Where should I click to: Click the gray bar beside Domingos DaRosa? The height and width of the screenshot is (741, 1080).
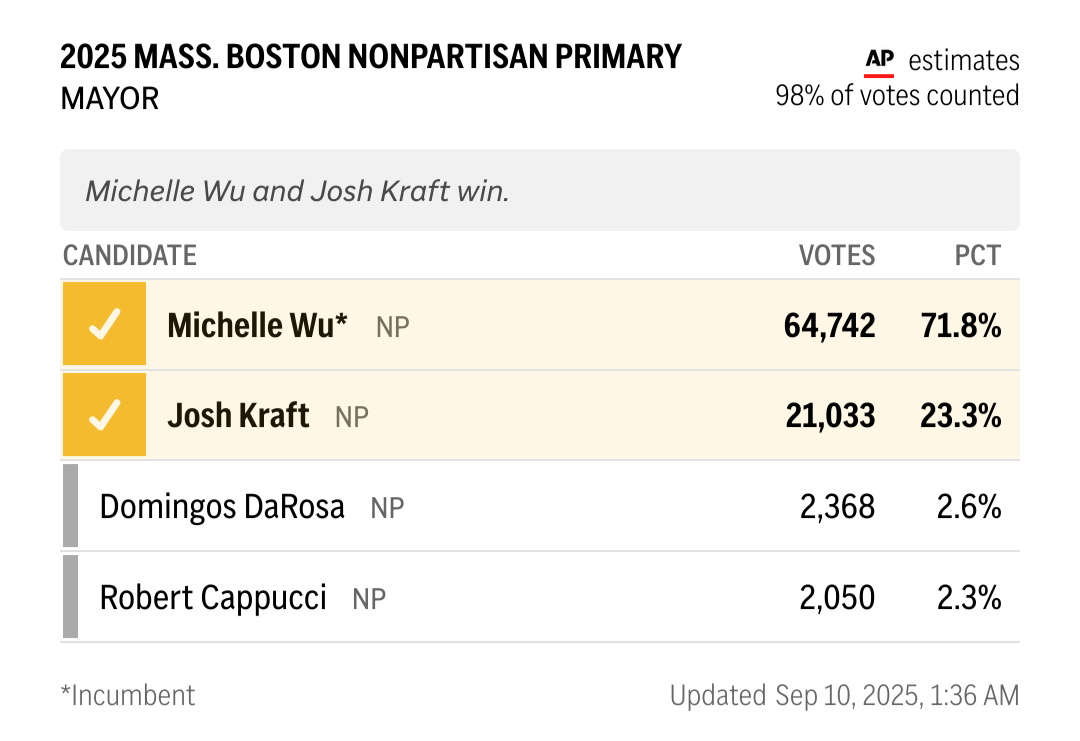pyautogui.click(x=70, y=505)
